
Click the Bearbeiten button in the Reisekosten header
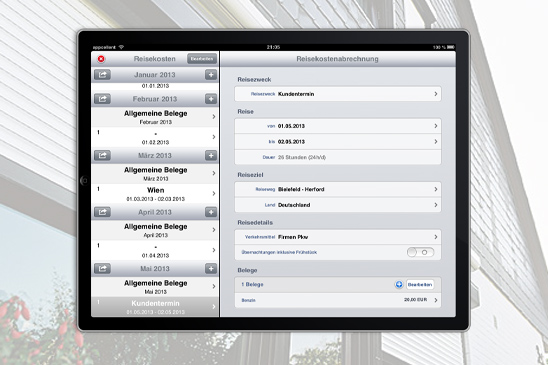202,59
